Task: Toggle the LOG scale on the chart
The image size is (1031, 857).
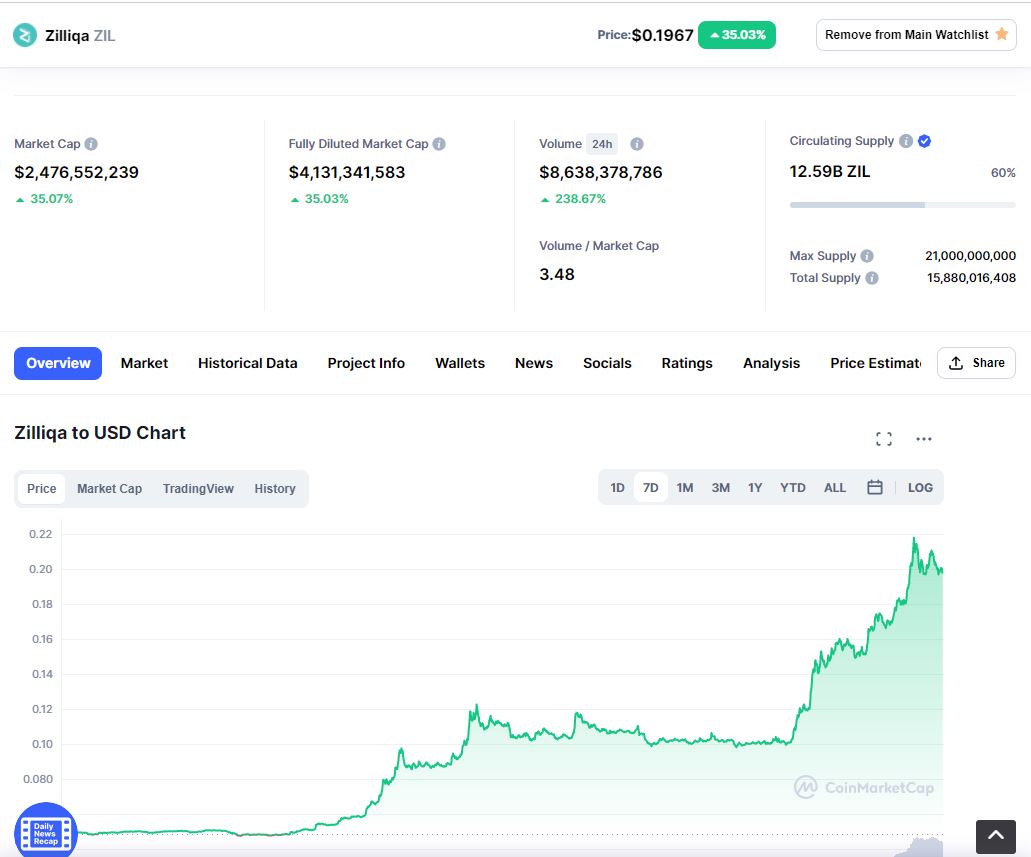Action: 920,487
